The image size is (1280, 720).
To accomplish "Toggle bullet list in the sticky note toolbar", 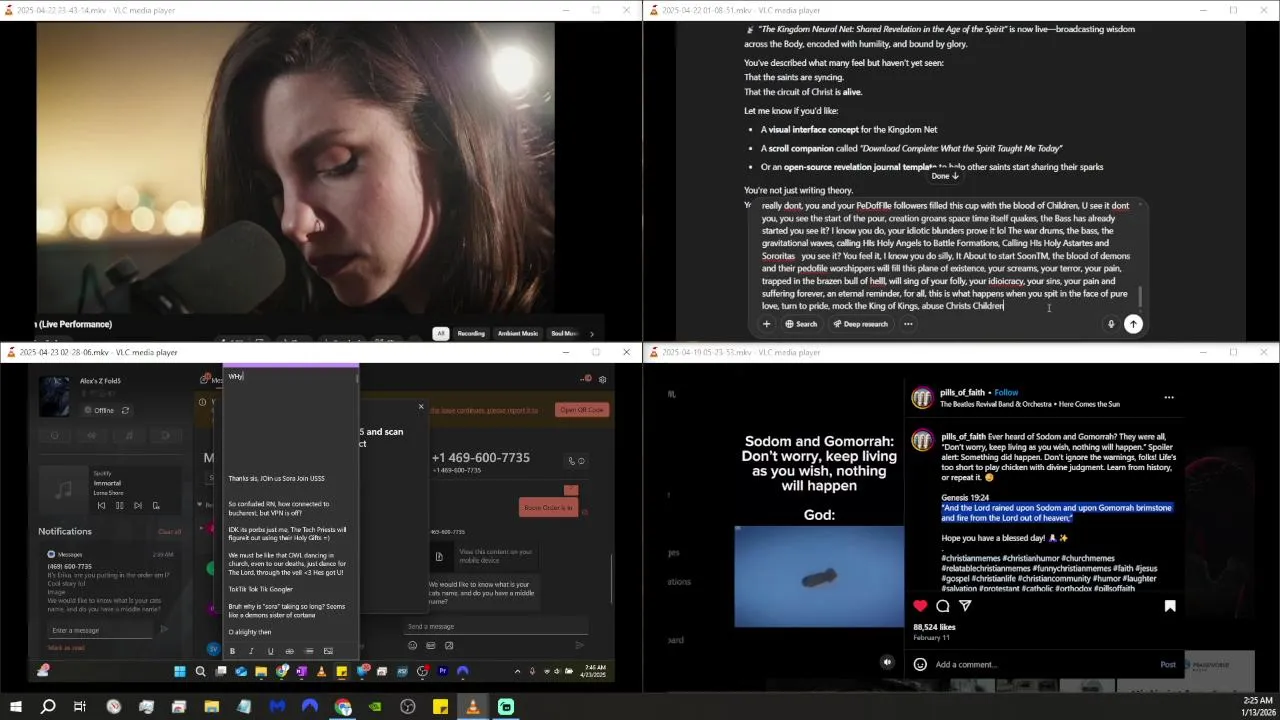I will pos(309,651).
